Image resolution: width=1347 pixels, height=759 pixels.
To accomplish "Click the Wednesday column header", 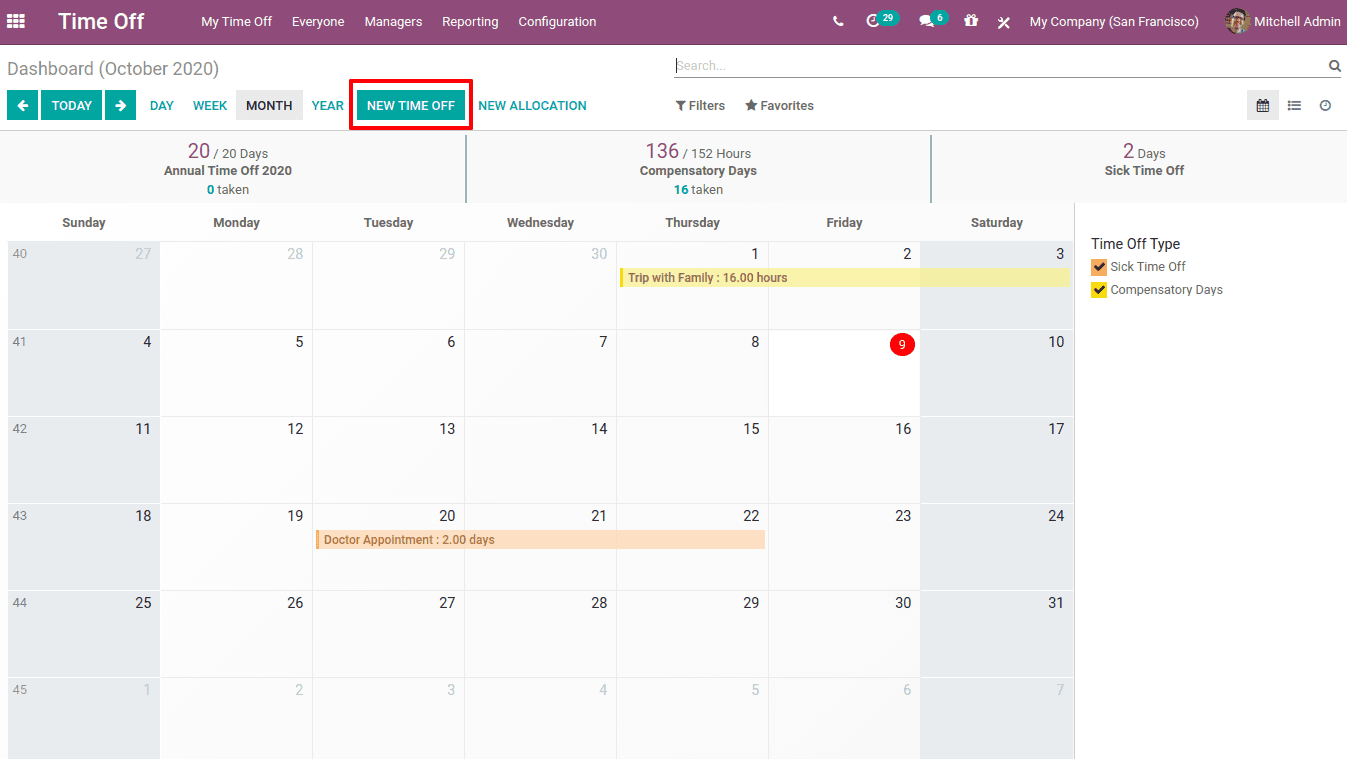I will pos(540,223).
